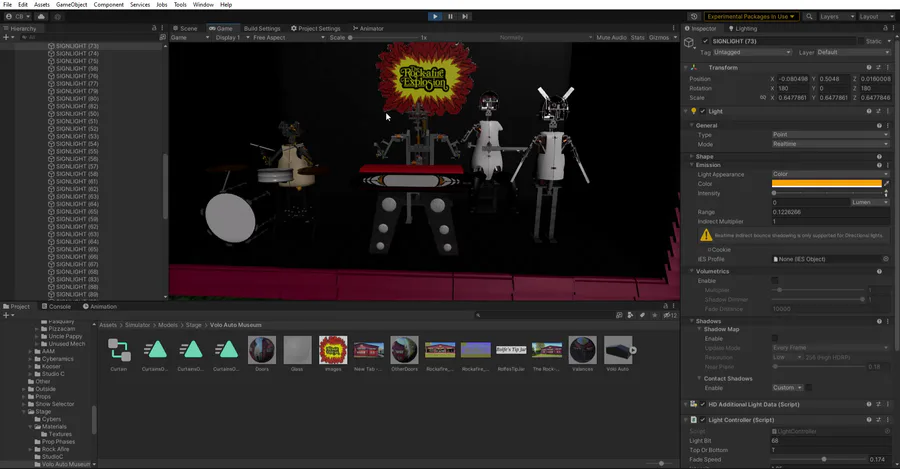
Task: Click the Hierarchy panel lock icon
Action: coord(154,28)
